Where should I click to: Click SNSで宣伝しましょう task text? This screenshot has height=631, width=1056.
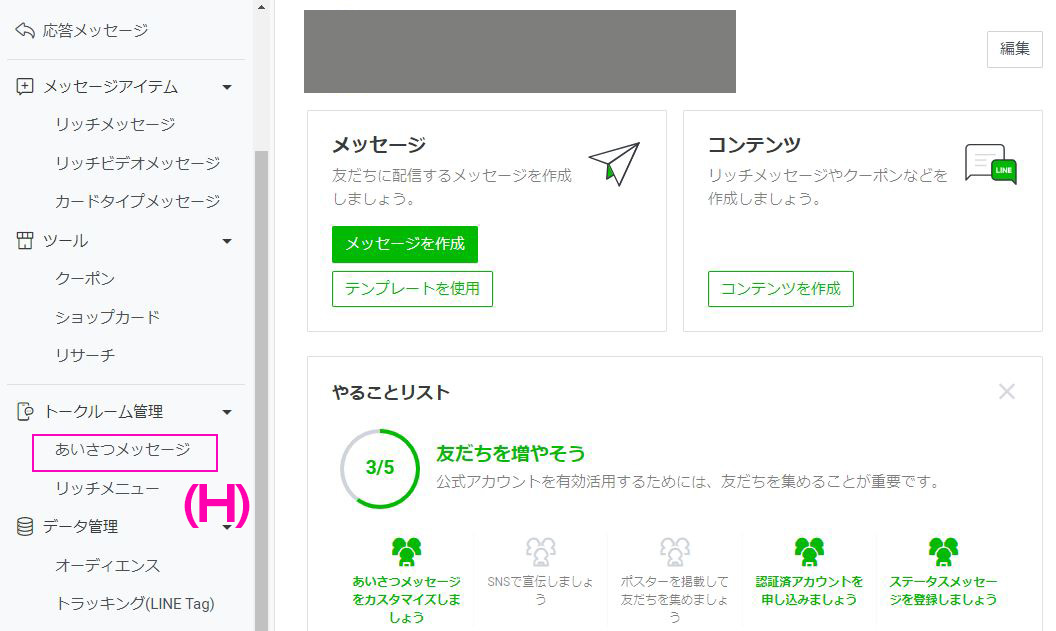541,591
